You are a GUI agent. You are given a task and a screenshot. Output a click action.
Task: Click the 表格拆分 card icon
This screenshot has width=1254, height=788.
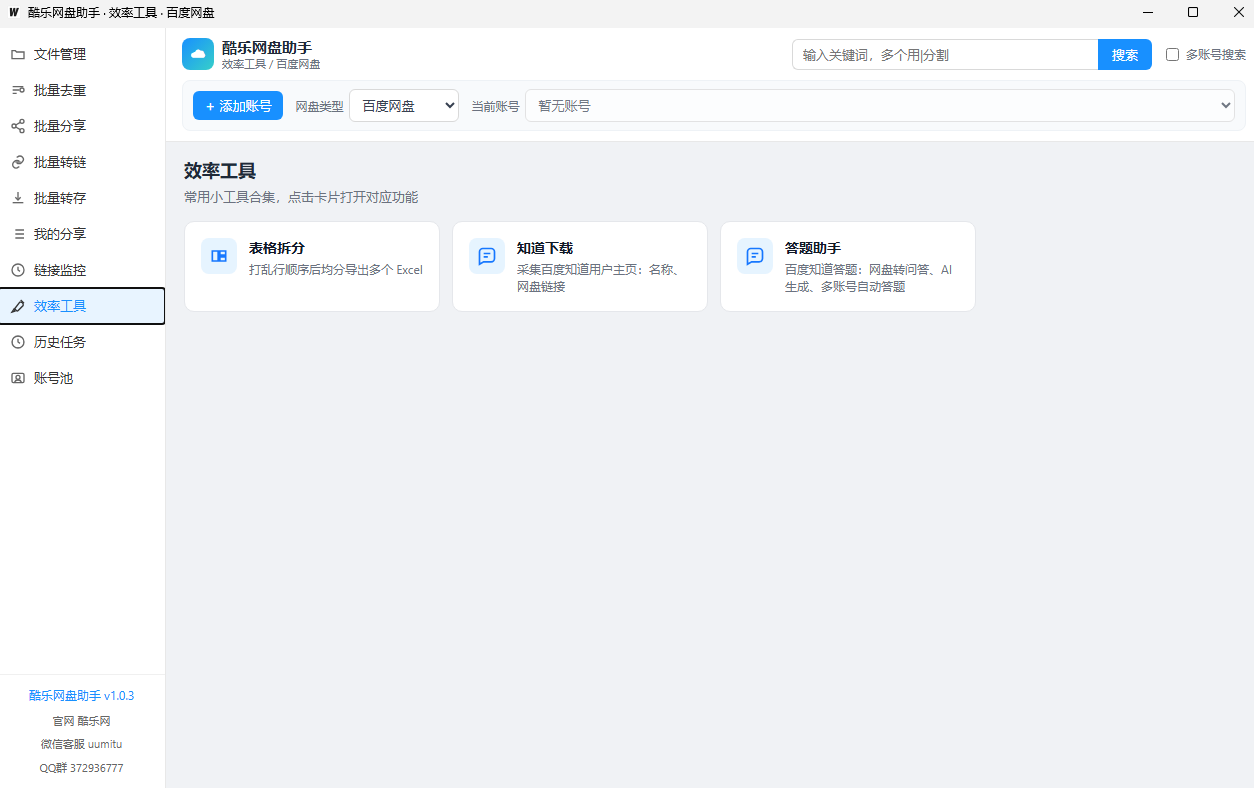click(x=219, y=256)
